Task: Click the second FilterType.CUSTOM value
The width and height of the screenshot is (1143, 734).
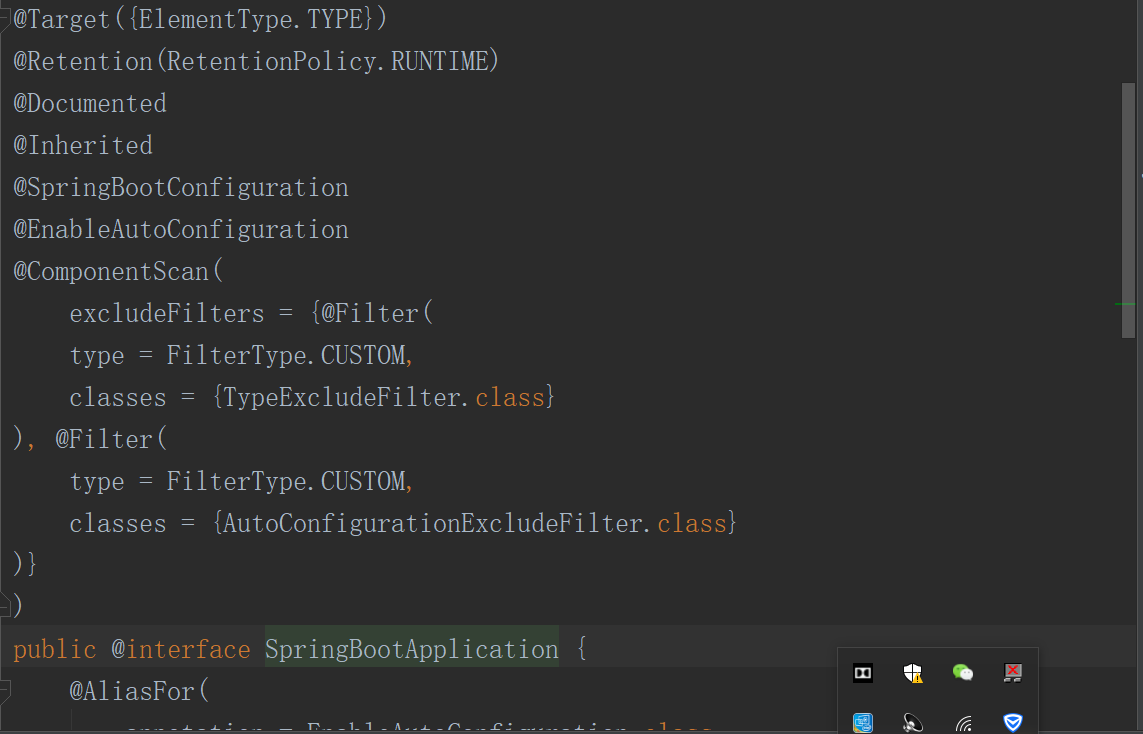Action: pos(286,481)
